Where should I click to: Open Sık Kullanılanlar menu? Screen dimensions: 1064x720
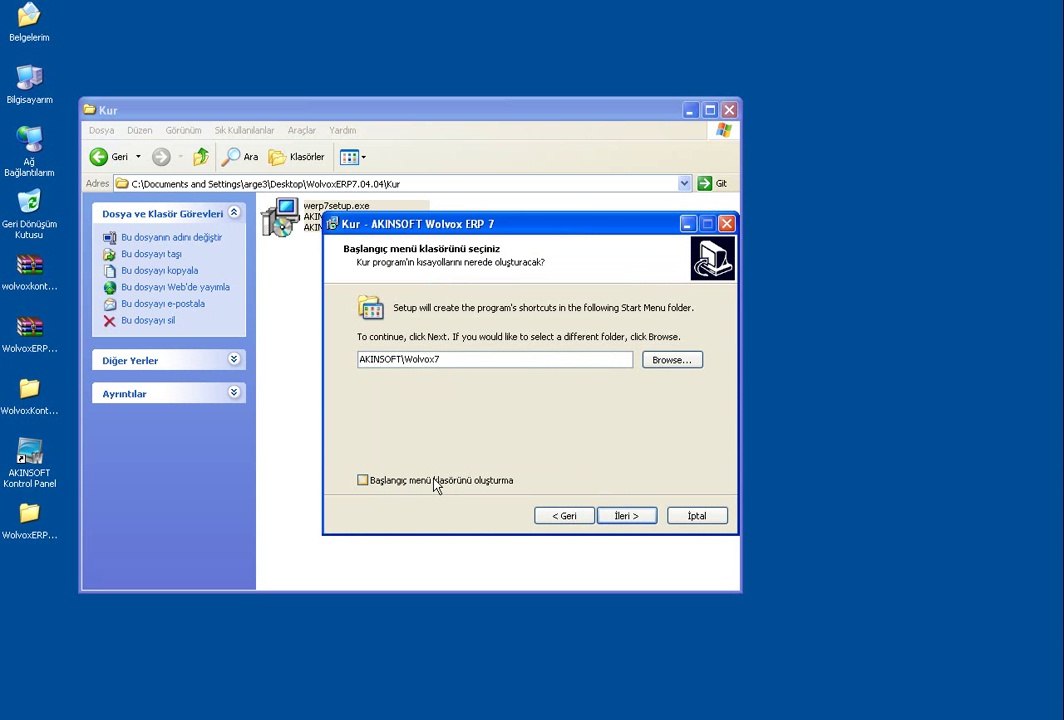(244, 130)
